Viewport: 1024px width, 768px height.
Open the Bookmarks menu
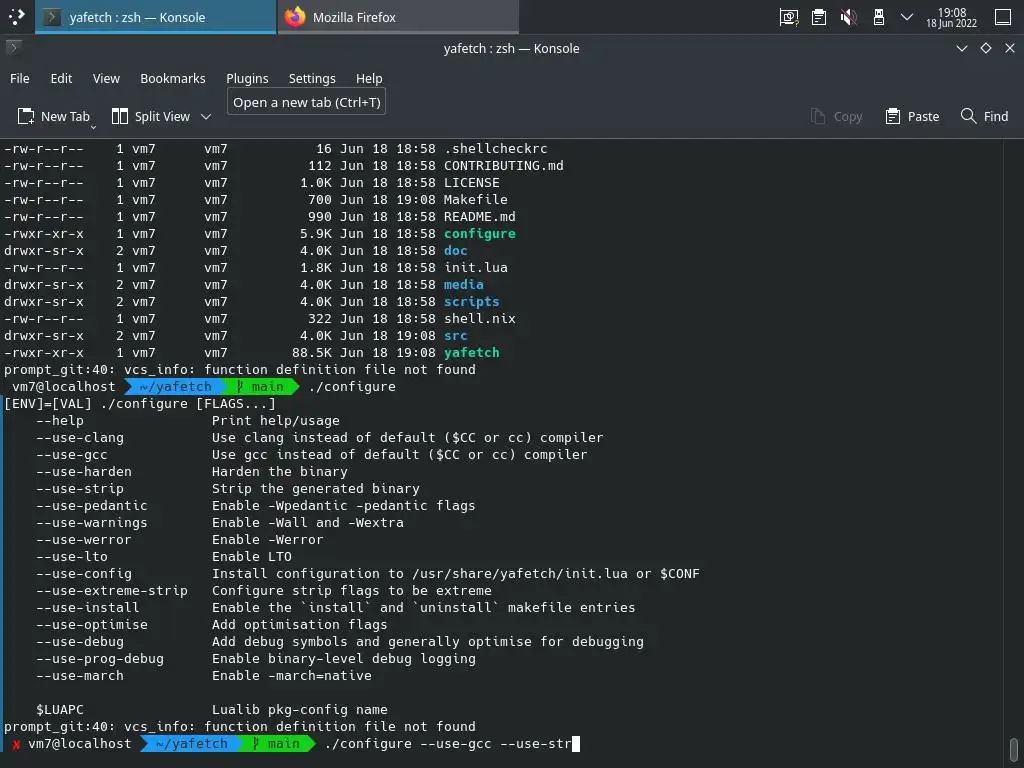pyautogui.click(x=172, y=78)
